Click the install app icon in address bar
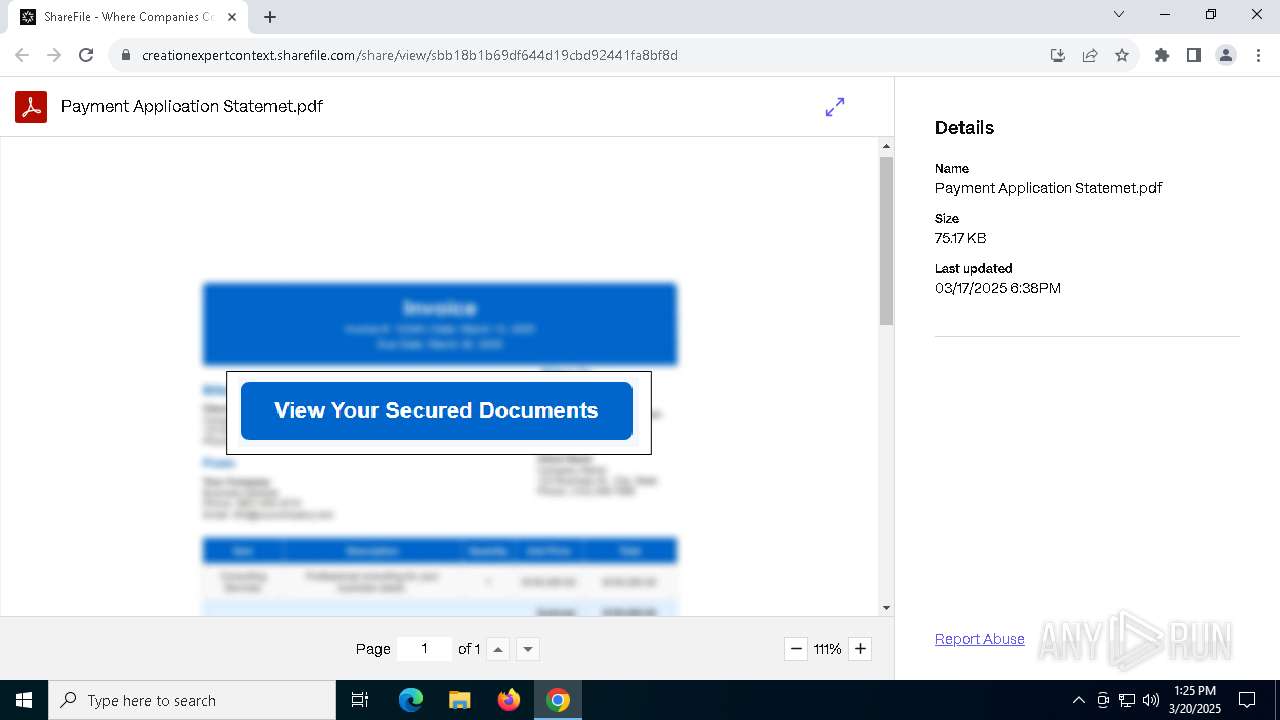Viewport: 1280px width, 720px height. (x=1058, y=55)
